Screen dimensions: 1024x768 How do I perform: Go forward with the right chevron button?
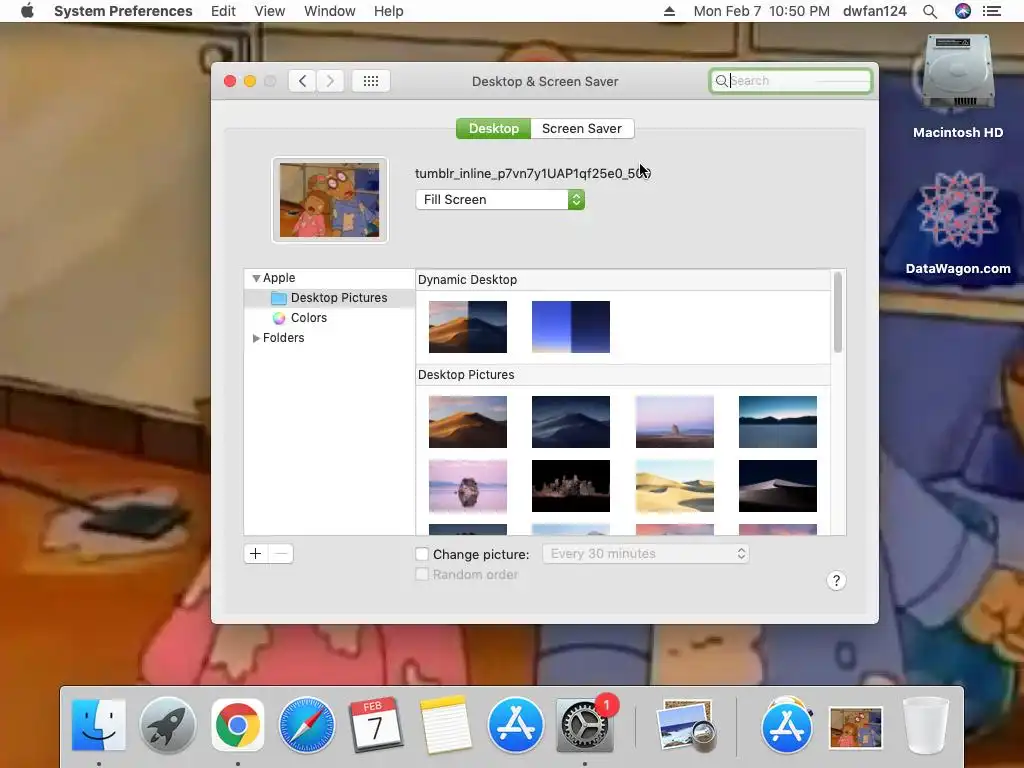(330, 81)
